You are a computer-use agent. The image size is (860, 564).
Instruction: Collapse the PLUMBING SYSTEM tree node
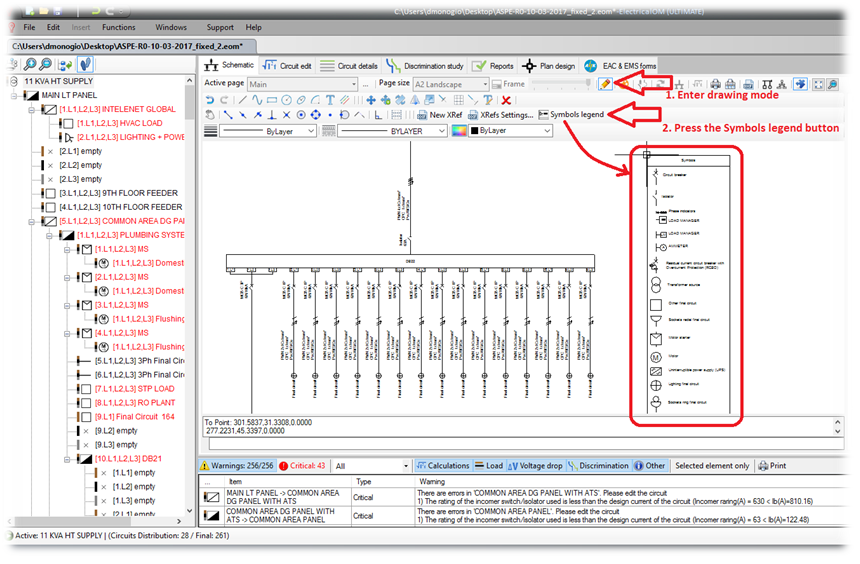(x=49, y=235)
